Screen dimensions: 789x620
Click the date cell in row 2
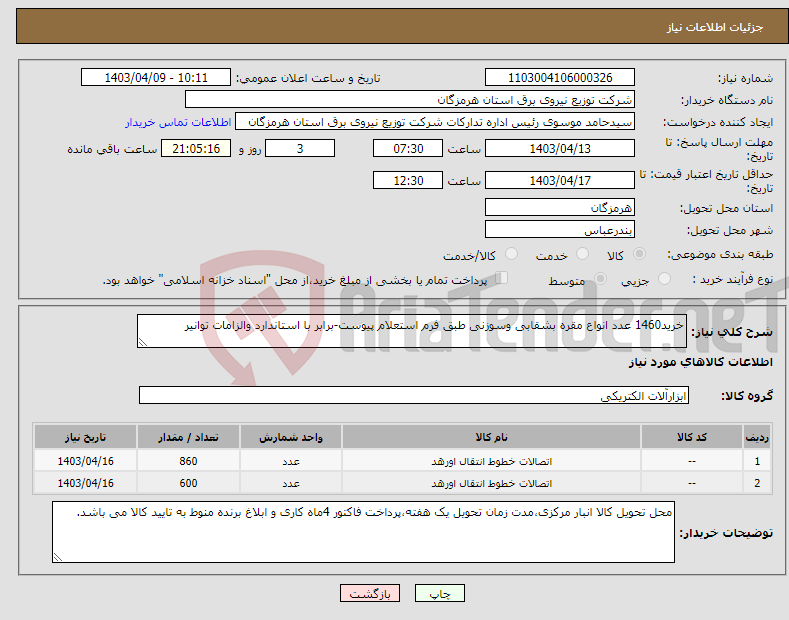point(86,483)
